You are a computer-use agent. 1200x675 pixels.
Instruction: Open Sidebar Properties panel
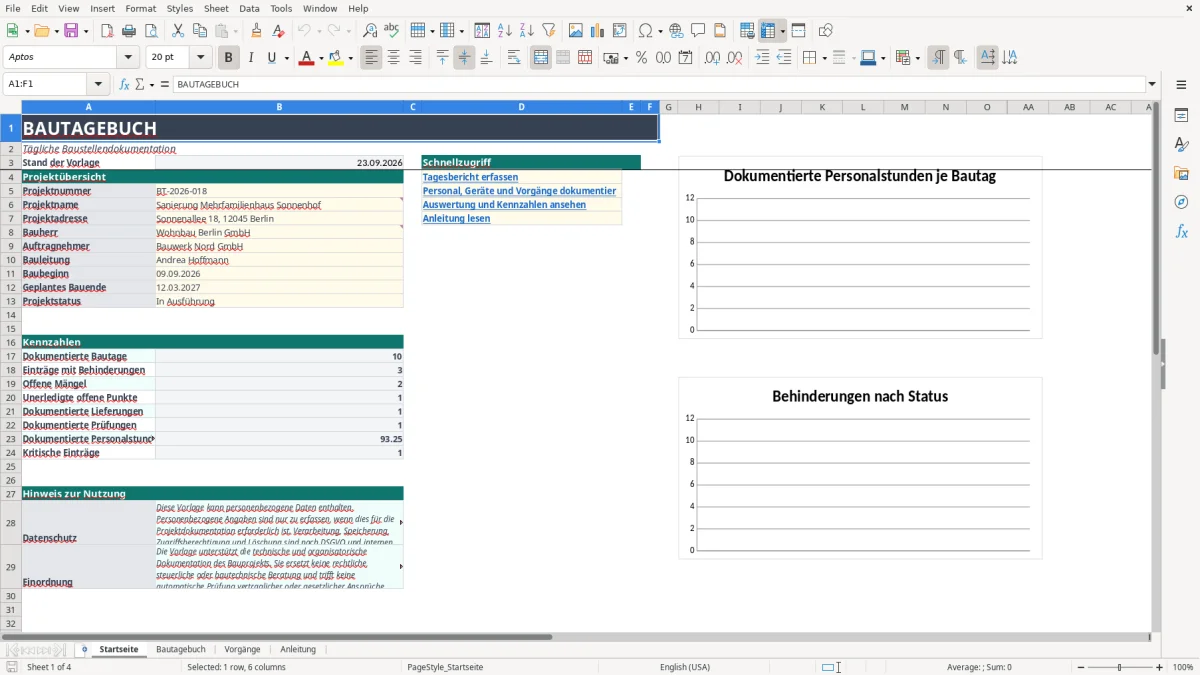pos(1181,115)
